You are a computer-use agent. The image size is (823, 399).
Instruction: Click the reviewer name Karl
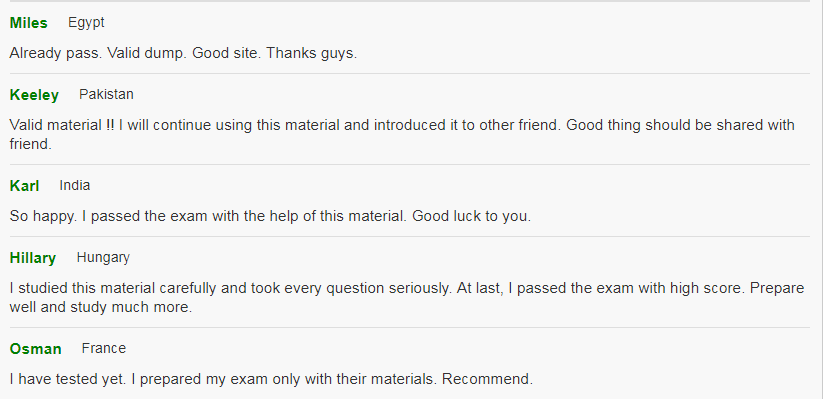pos(24,186)
